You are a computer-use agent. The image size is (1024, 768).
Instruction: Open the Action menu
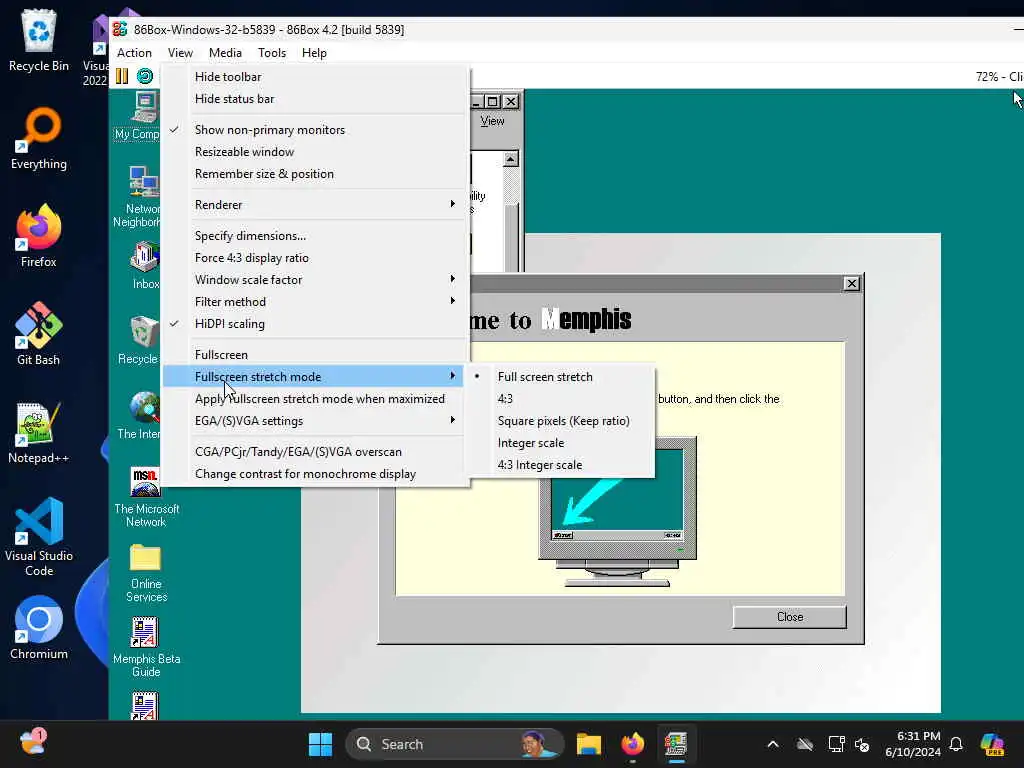tap(134, 53)
